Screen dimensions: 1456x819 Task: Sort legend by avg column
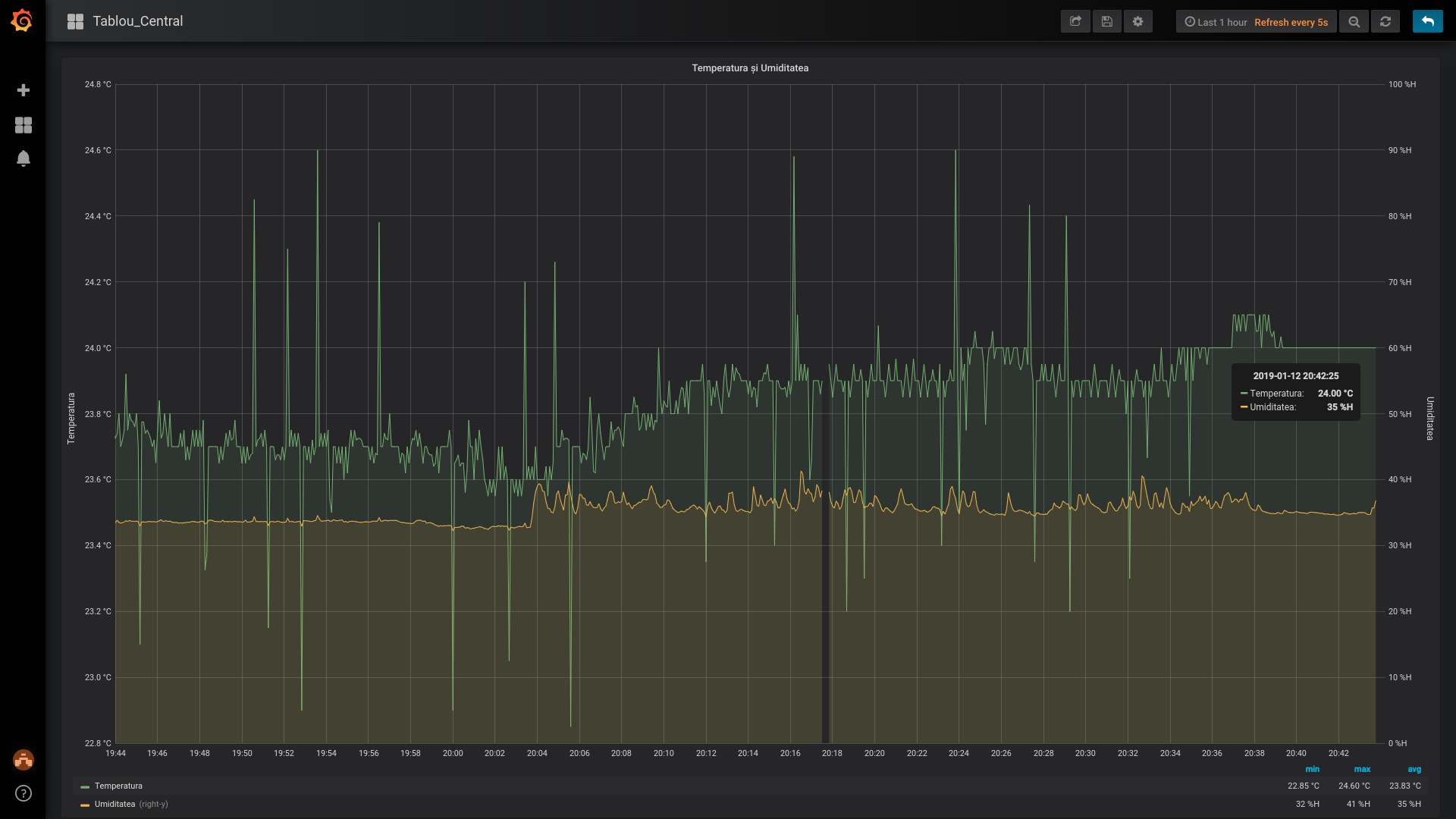pyautogui.click(x=1414, y=769)
